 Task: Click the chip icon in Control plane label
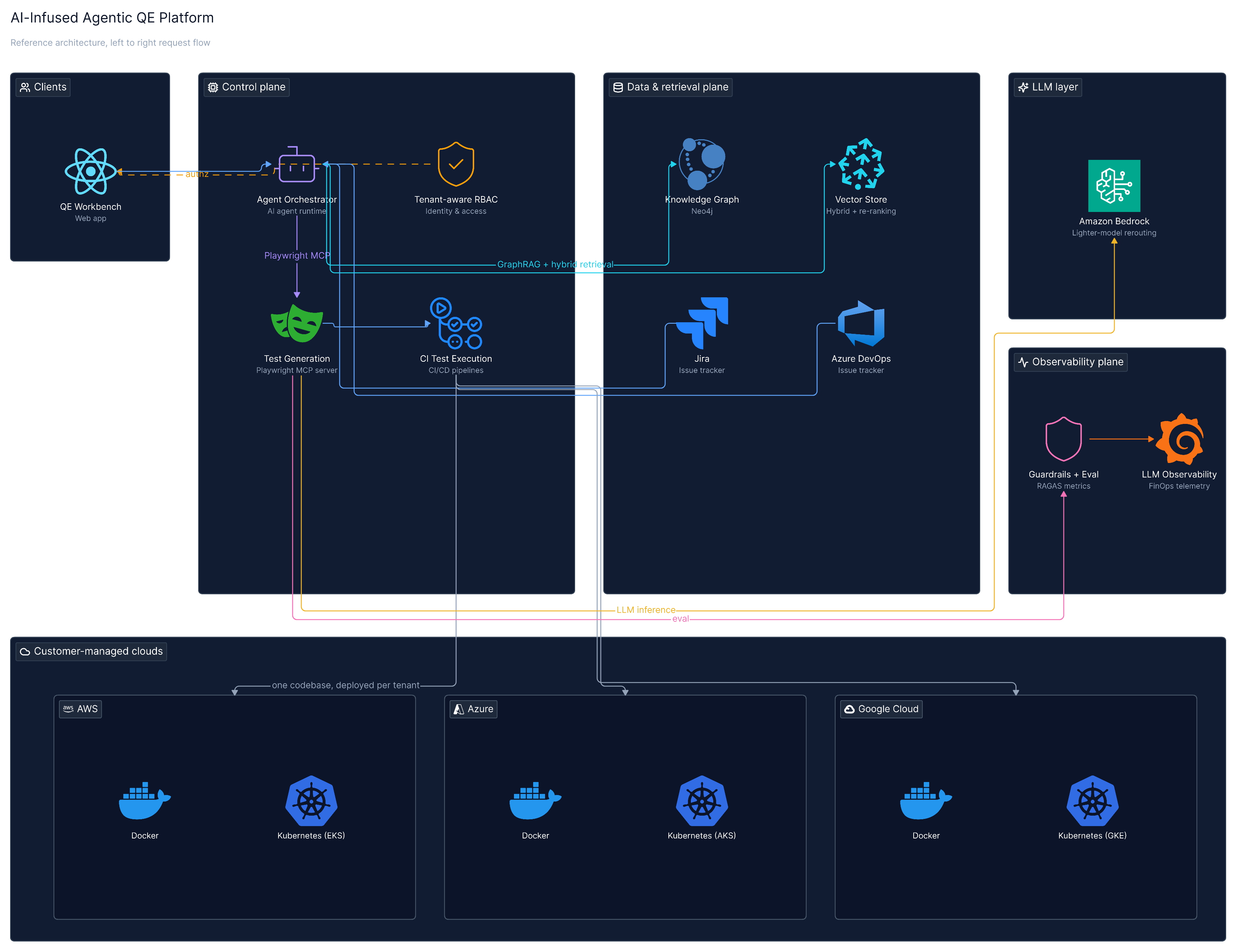pos(213,87)
